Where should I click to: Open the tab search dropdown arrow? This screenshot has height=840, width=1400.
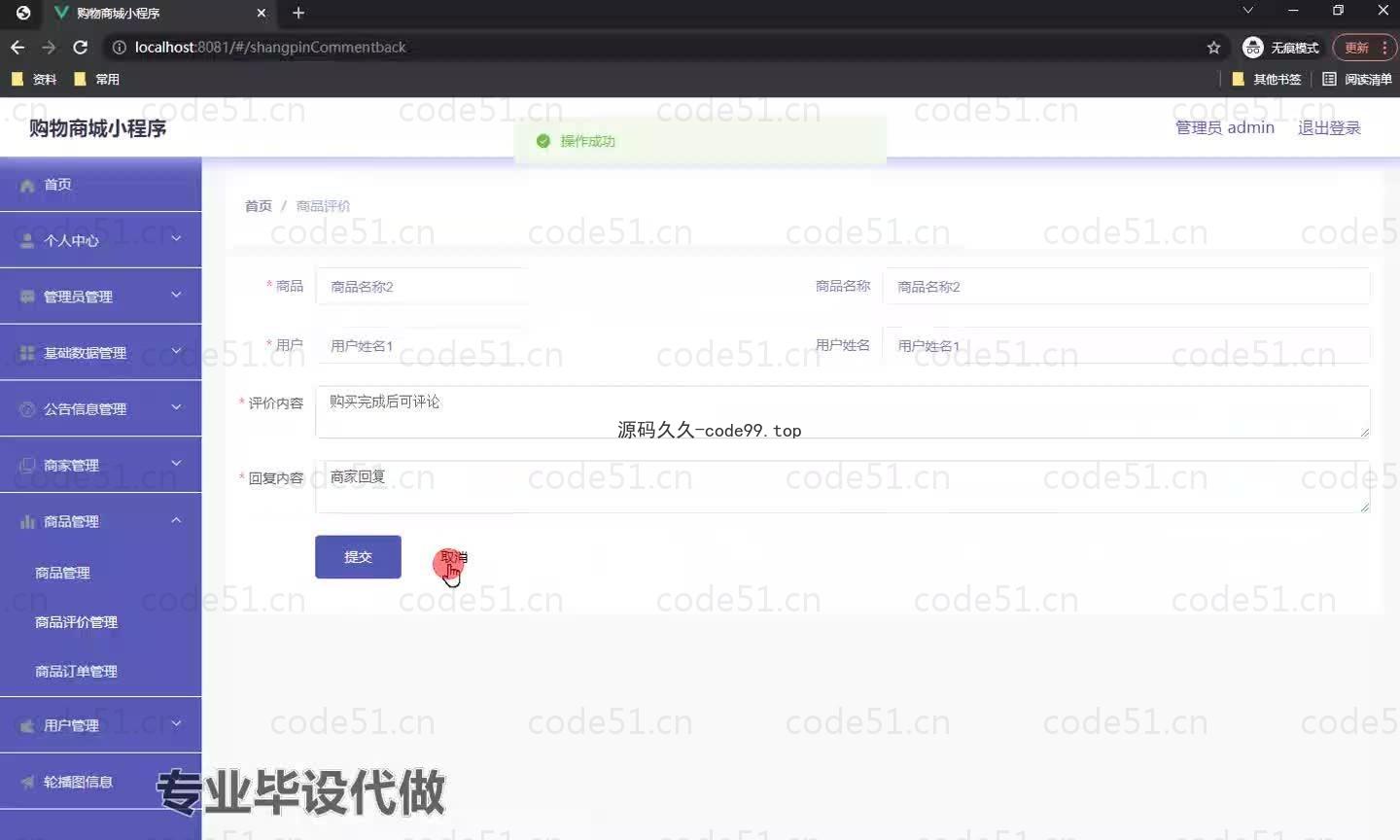[1247, 10]
